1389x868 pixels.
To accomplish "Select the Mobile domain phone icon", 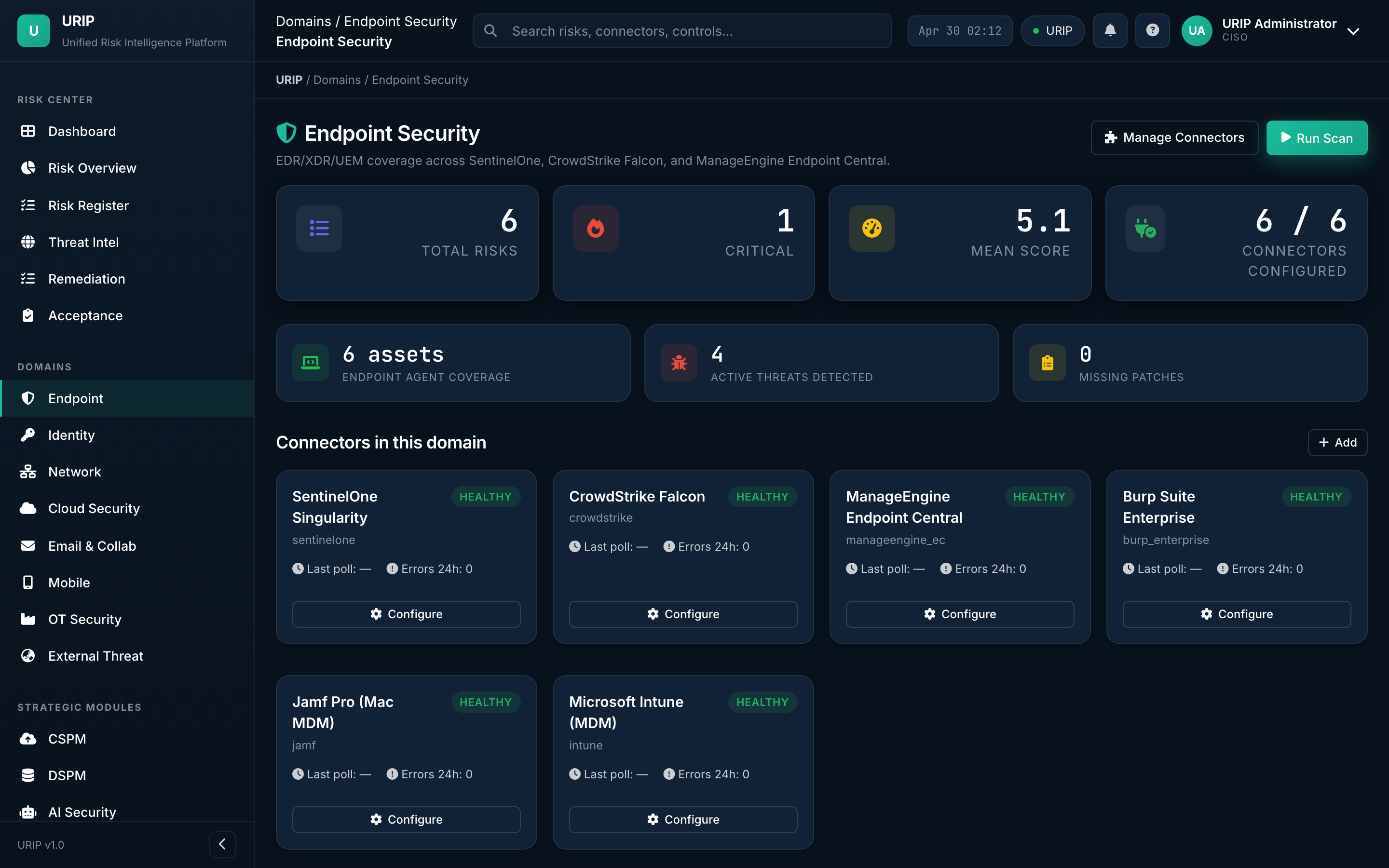I will tap(27, 582).
